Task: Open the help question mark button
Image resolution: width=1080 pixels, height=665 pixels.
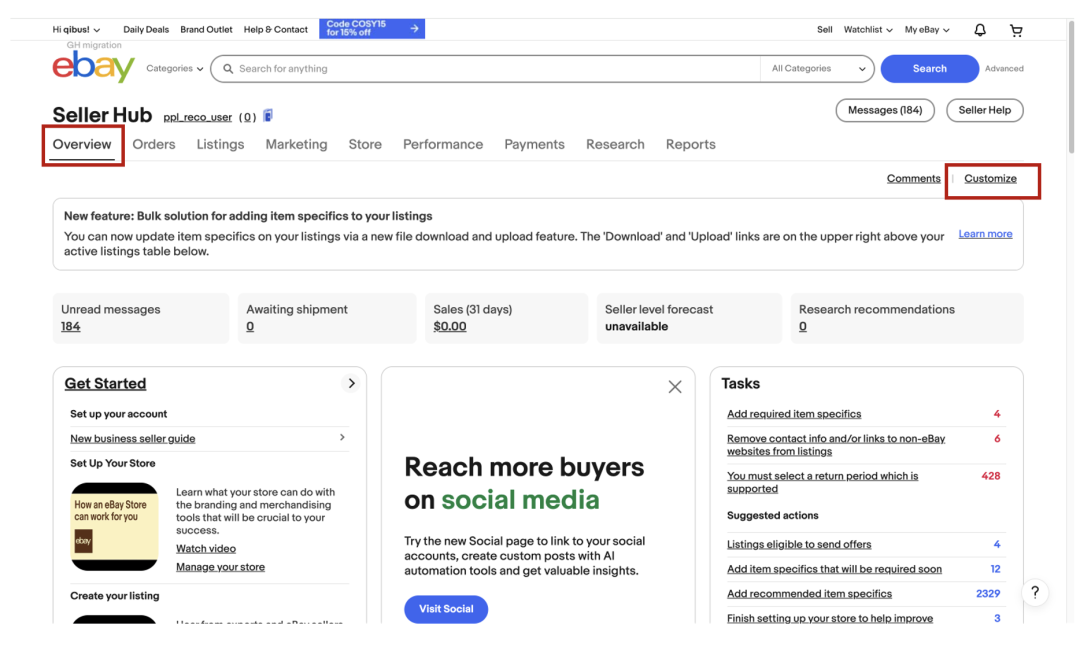Action: point(1035,593)
